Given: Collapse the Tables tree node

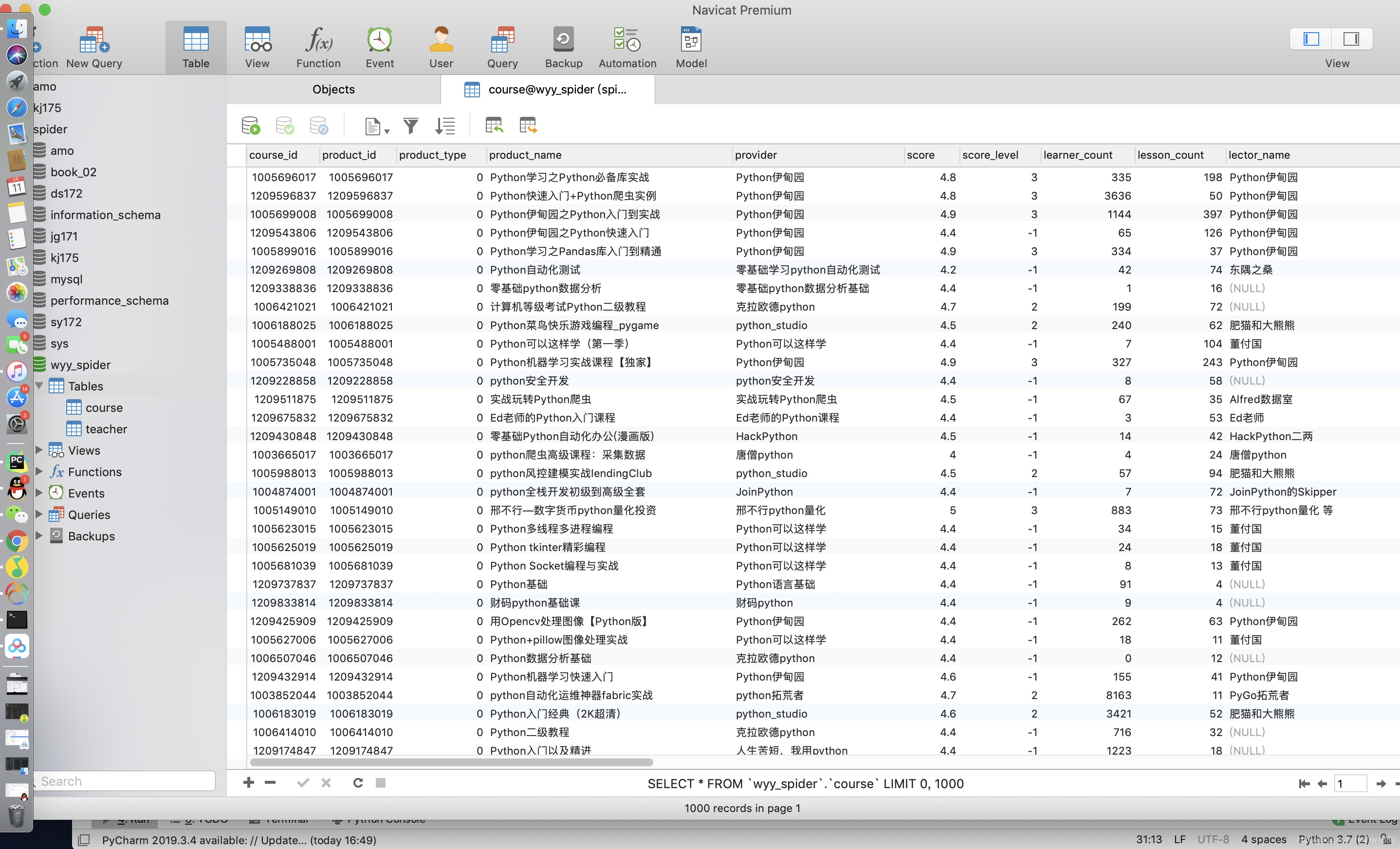Looking at the screenshot, I should pos(39,386).
